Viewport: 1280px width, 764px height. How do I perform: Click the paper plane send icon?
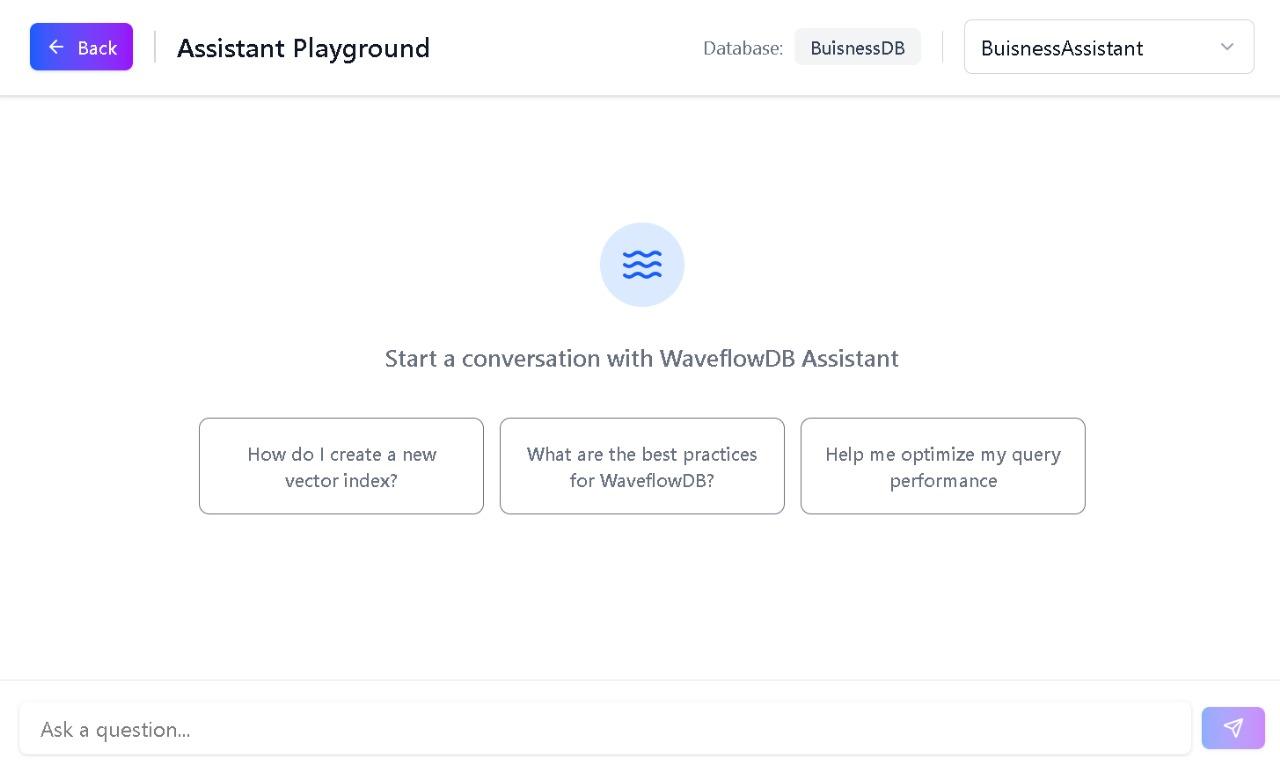(1233, 728)
